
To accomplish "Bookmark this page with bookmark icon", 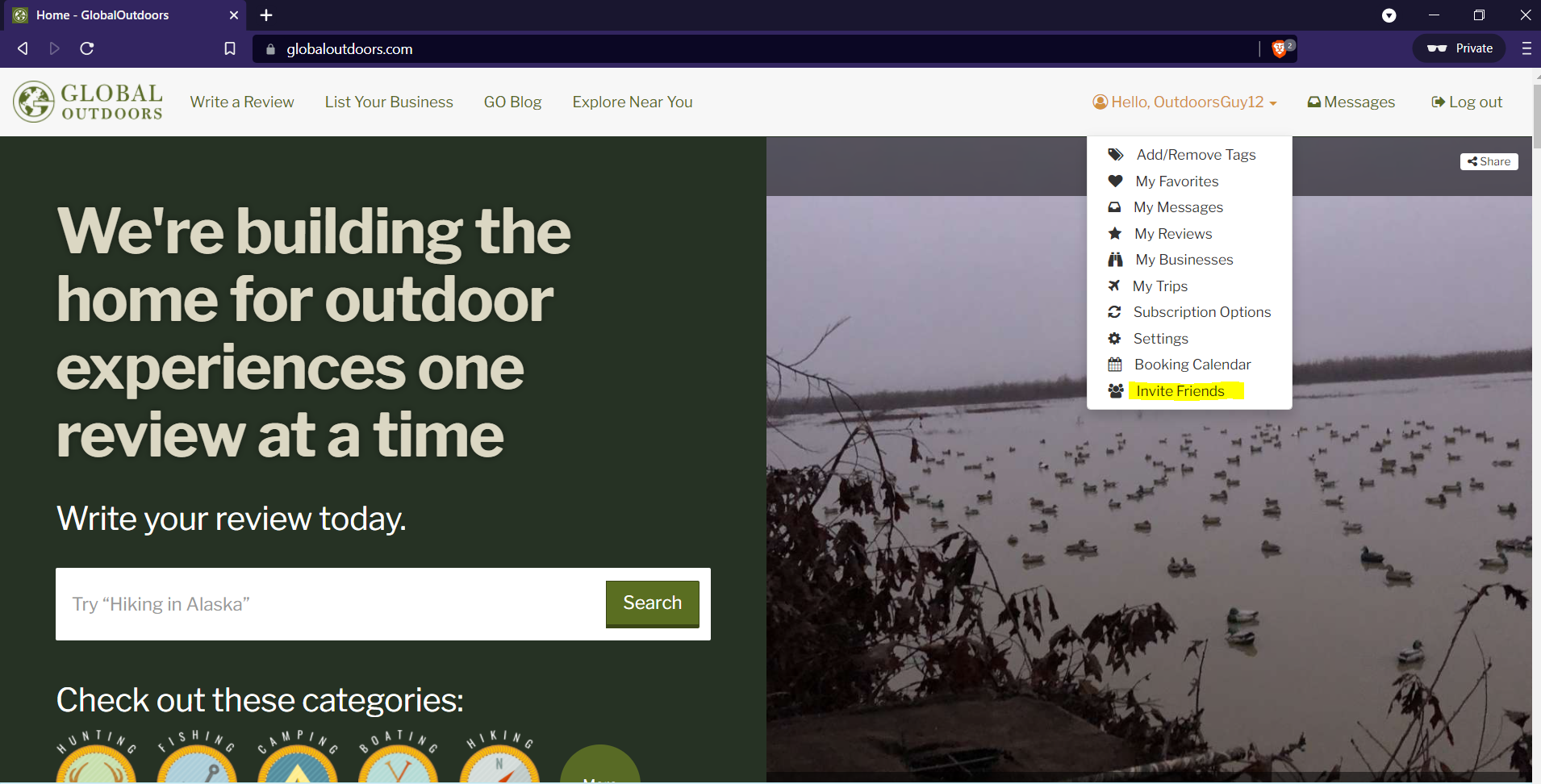I will click(x=230, y=48).
